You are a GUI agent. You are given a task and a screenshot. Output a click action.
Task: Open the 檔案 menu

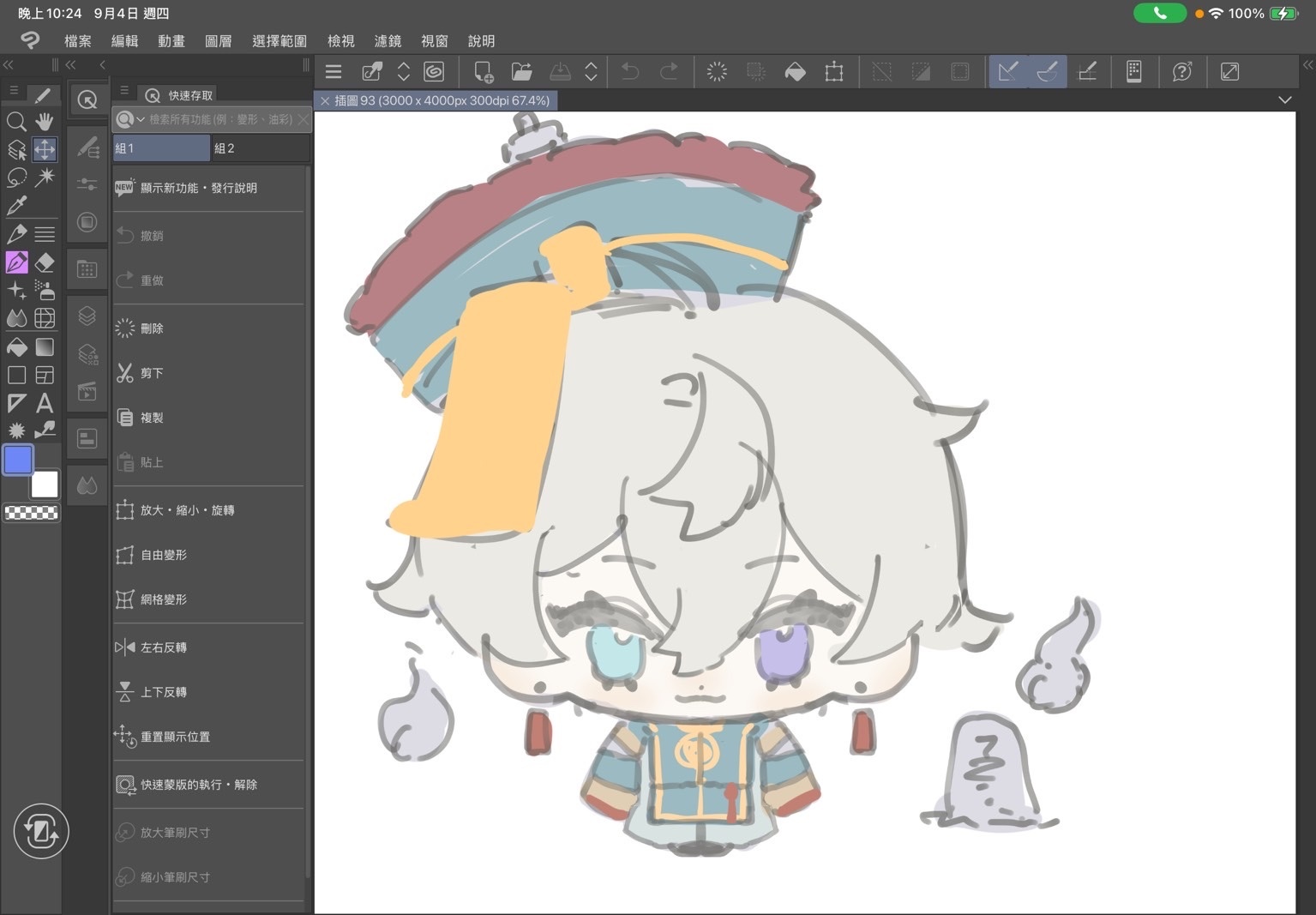click(x=78, y=41)
